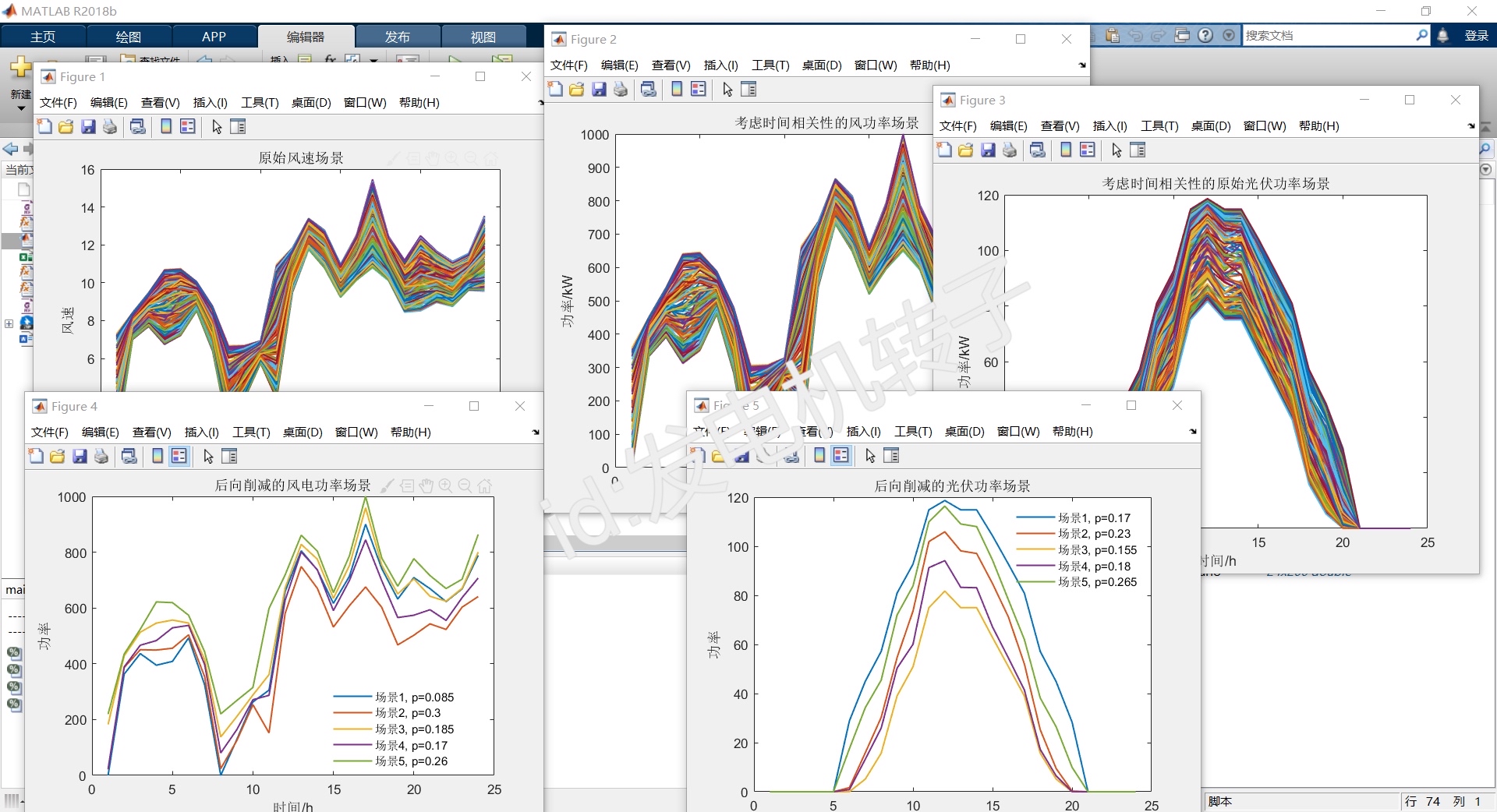
Task: Open Property Inspector icon in Figure 3
Action: (1138, 150)
